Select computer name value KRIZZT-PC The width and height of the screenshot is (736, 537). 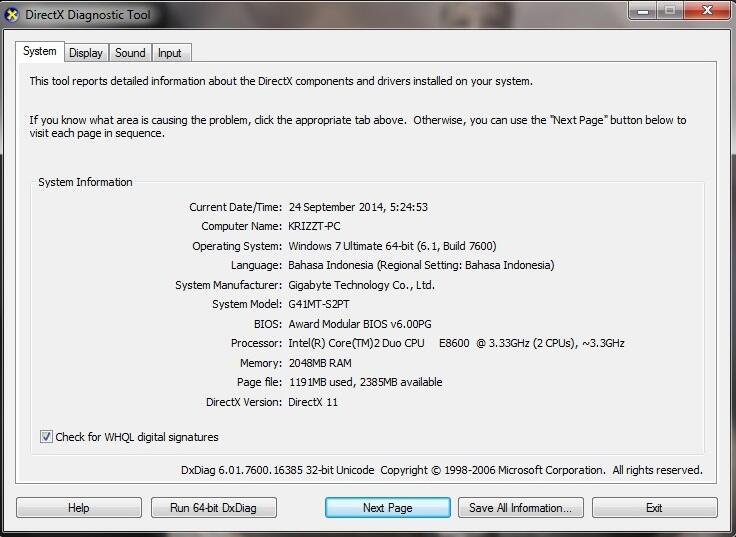coord(314,226)
